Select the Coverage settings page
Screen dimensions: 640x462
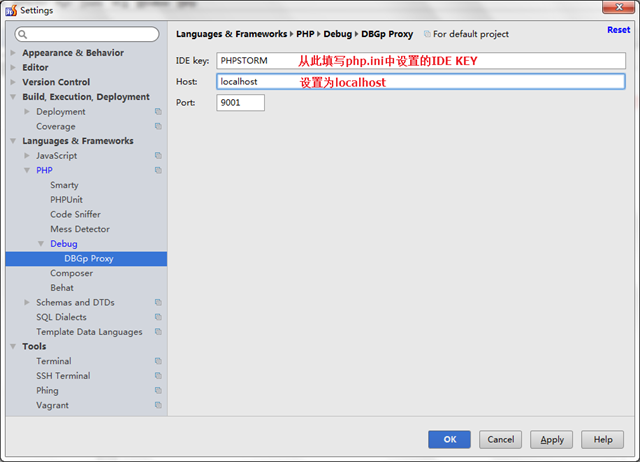56,126
